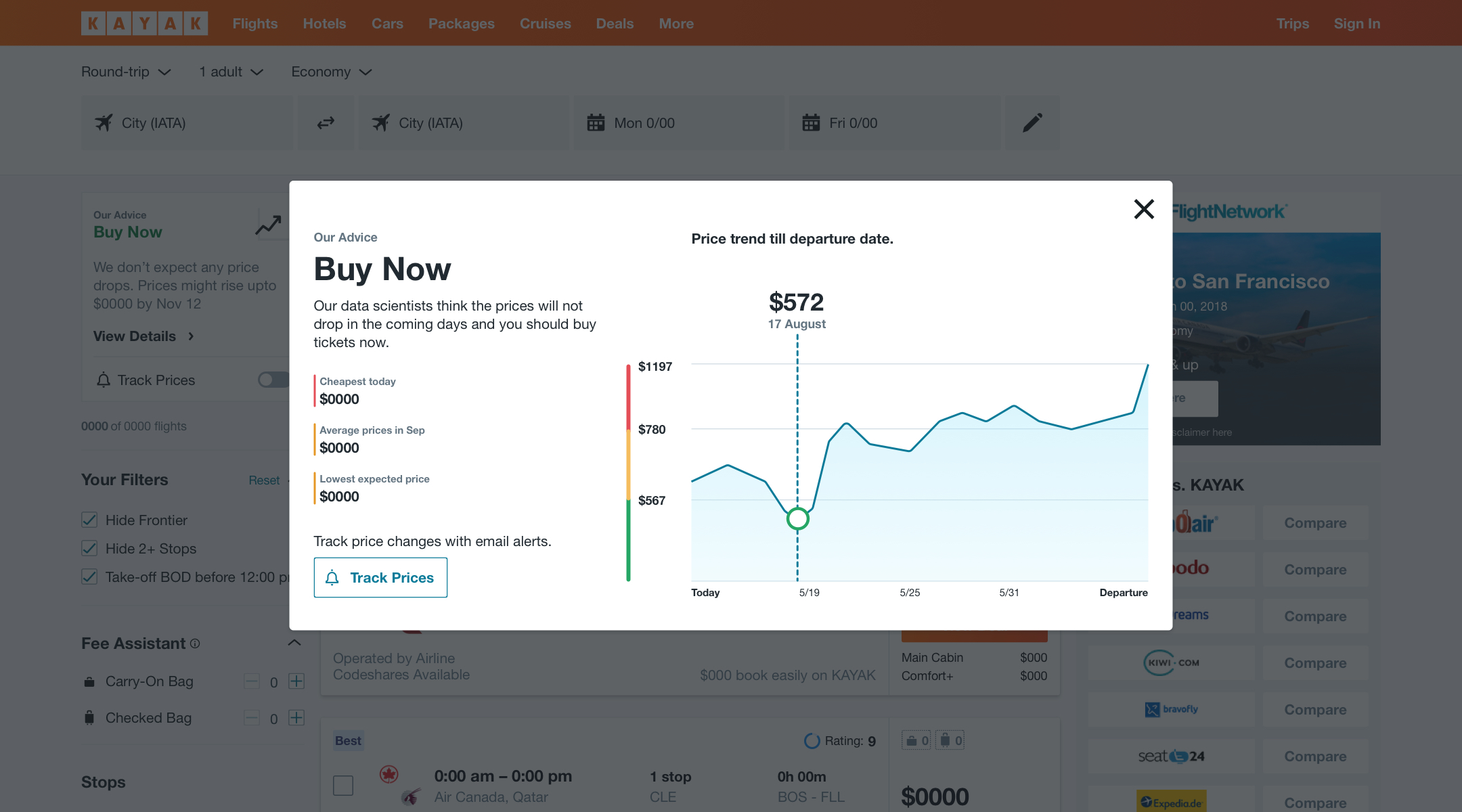Open the Deals menu item
Screen dimensions: 1462x812
point(615,24)
